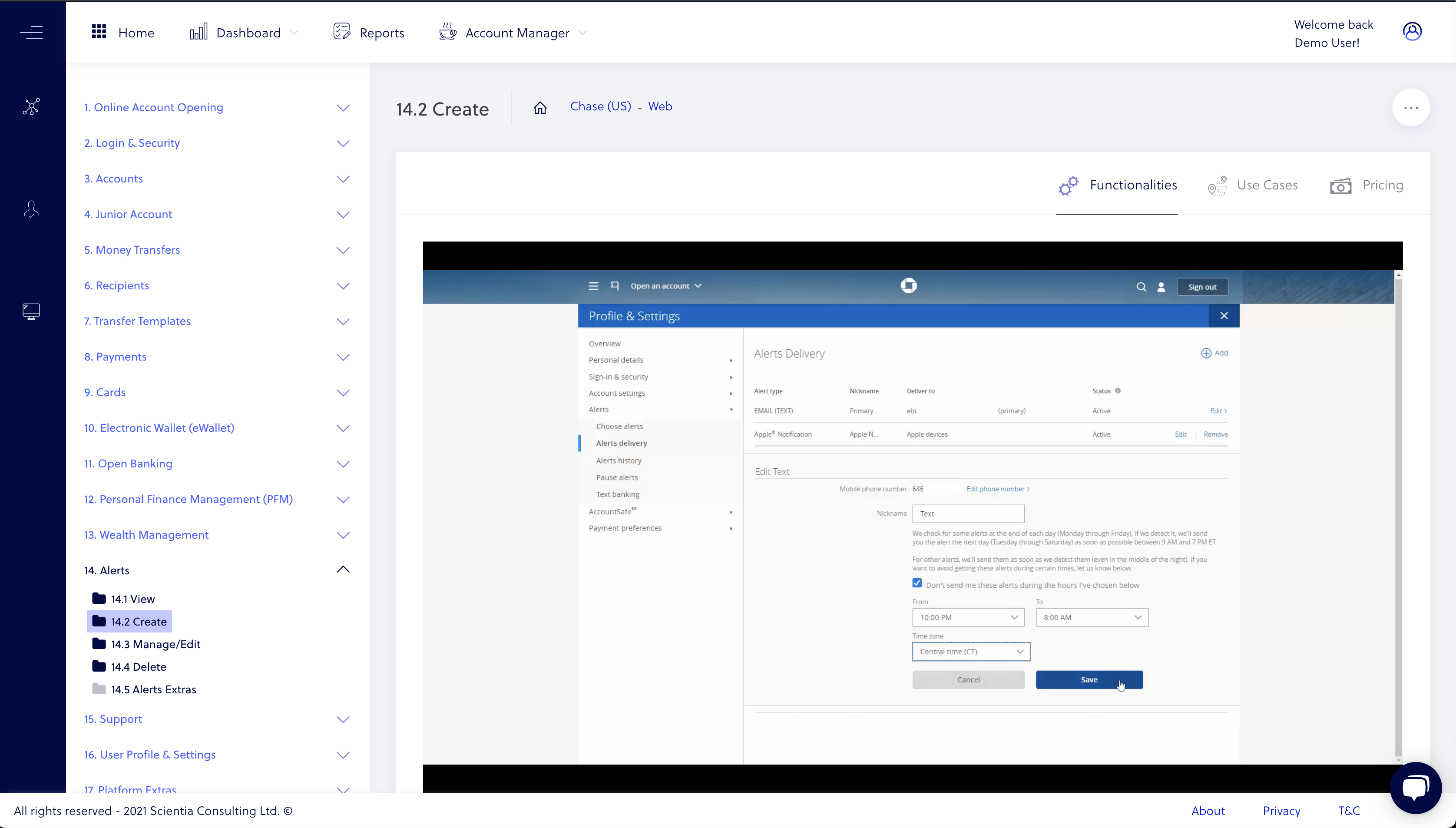Toggle 'Don't send me alerts during hours' checkbox
The width and height of the screenshot is (1456, 828).
click(x=917, y=584)
